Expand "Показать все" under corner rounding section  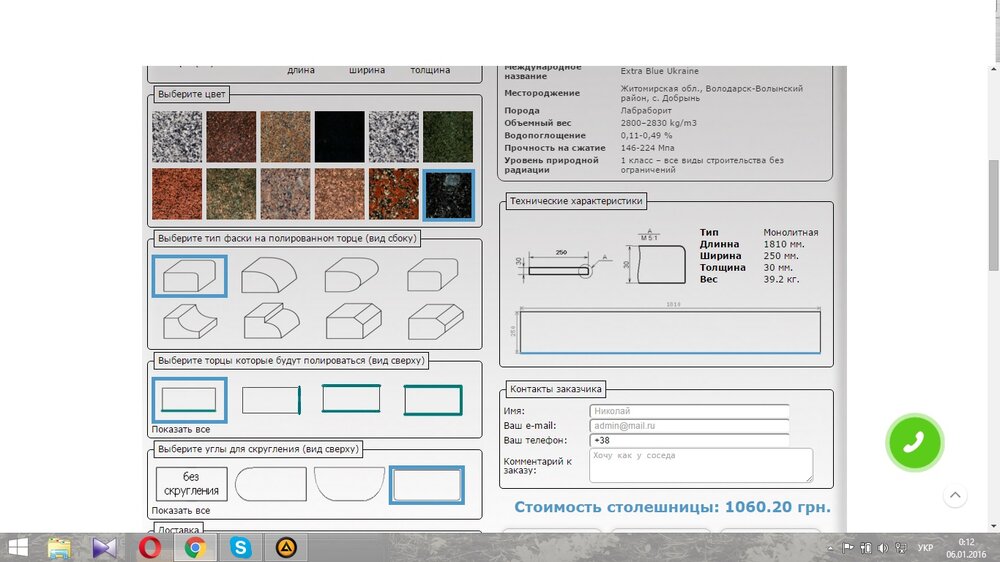(181, 510)
